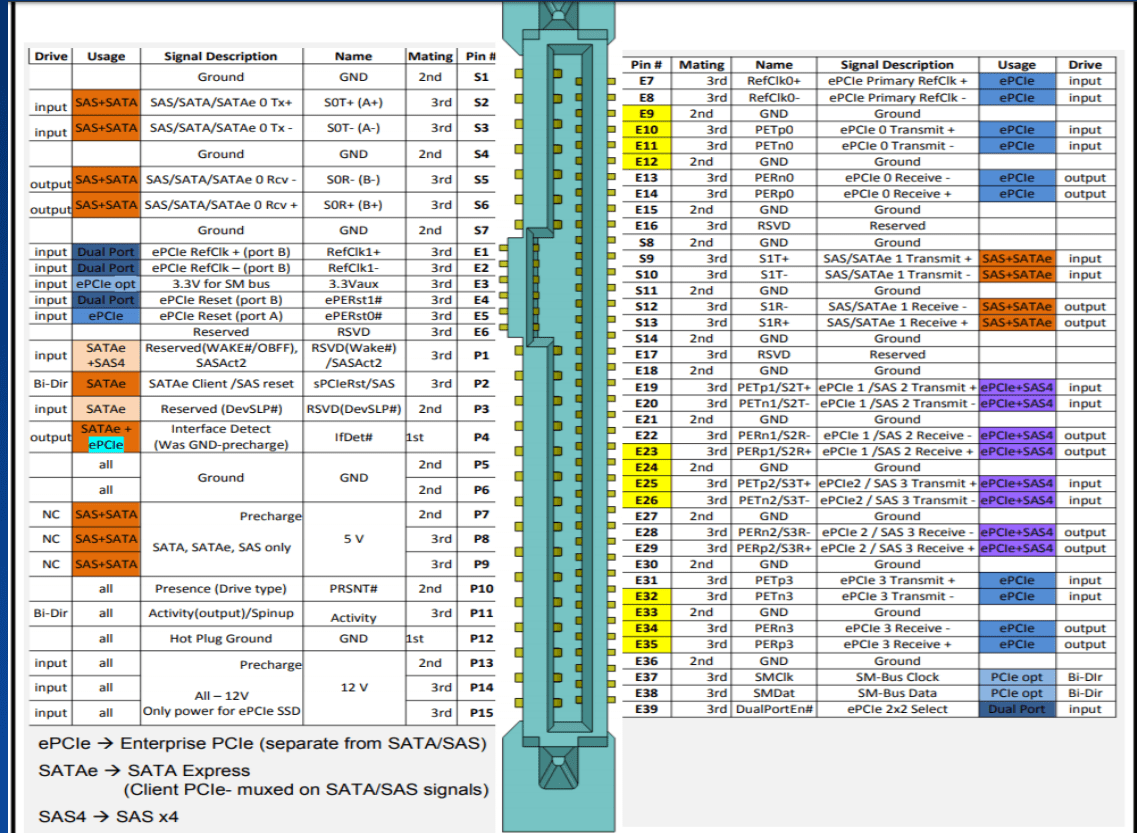Click the ePCIe usage cell for pin E7
The width and height of the screenshot is (1137, 833).
point(1017,81)
